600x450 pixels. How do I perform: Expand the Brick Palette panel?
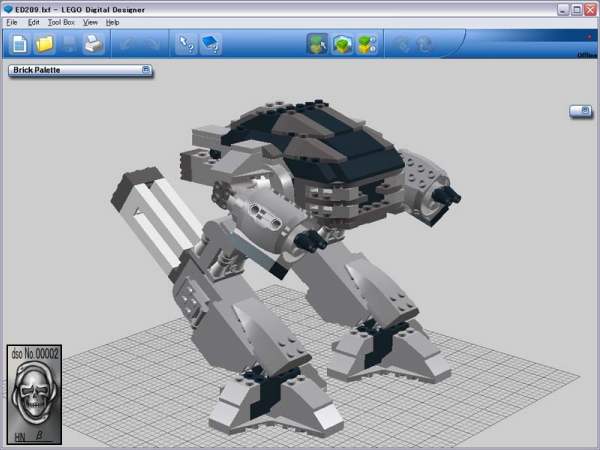point(146,69)
